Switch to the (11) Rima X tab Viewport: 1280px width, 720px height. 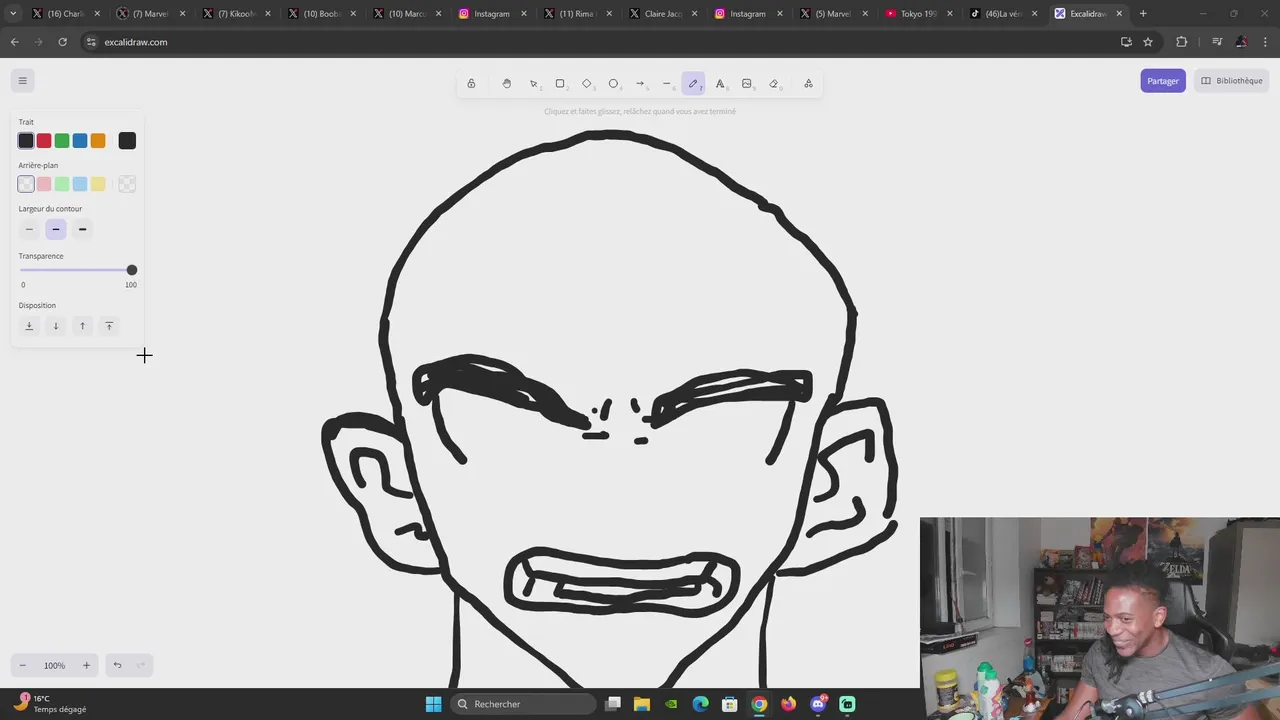tap(577, 14)
